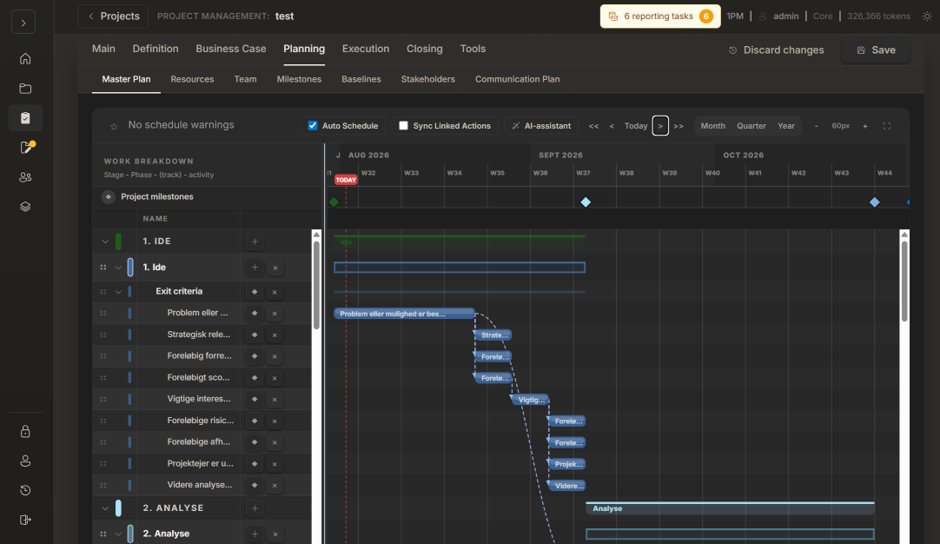Viewport: 940px width, 544px height.
Task: Open the Closing tab
Action: tap(424, 49)
